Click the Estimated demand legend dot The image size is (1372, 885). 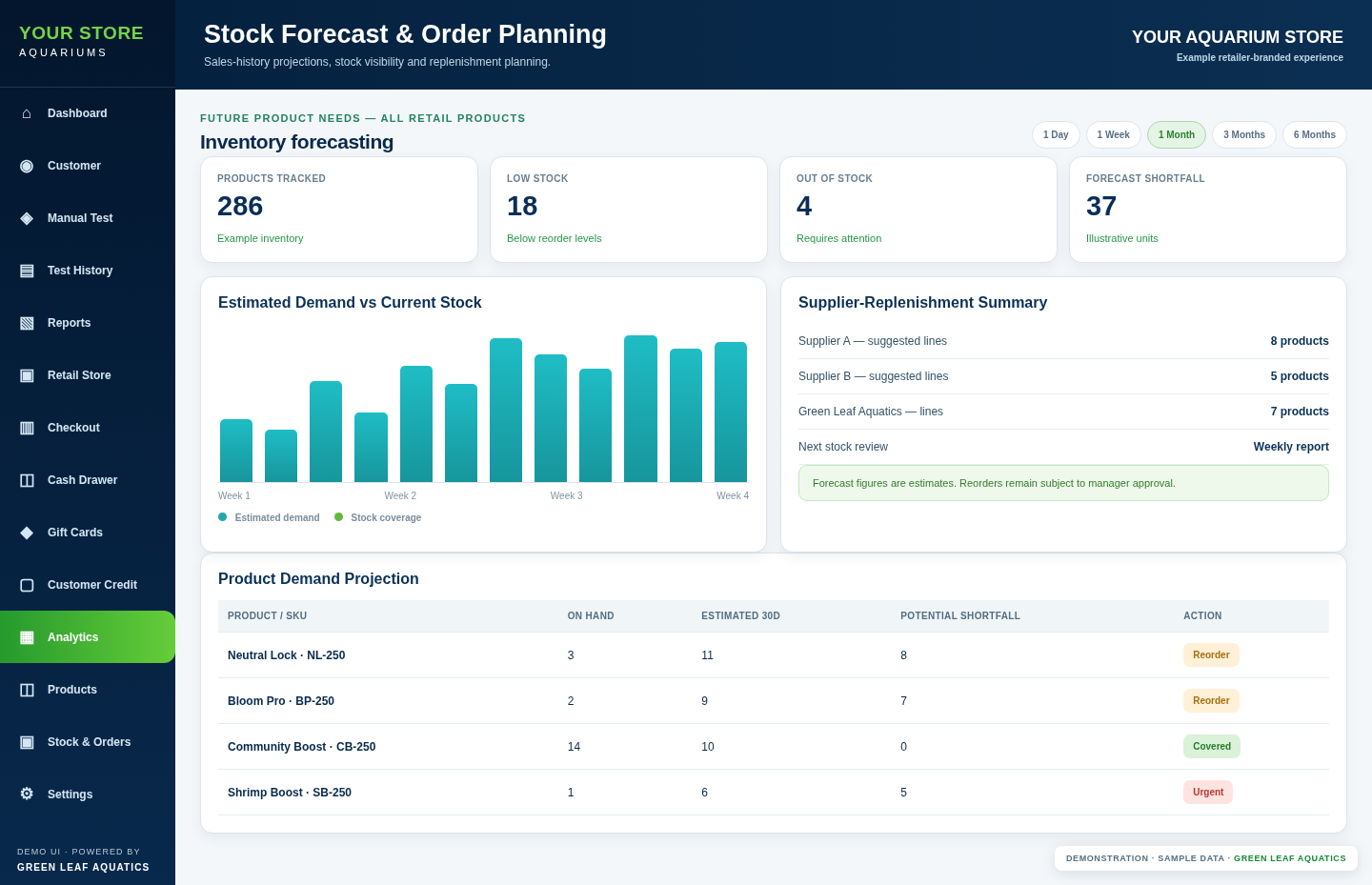223,517
